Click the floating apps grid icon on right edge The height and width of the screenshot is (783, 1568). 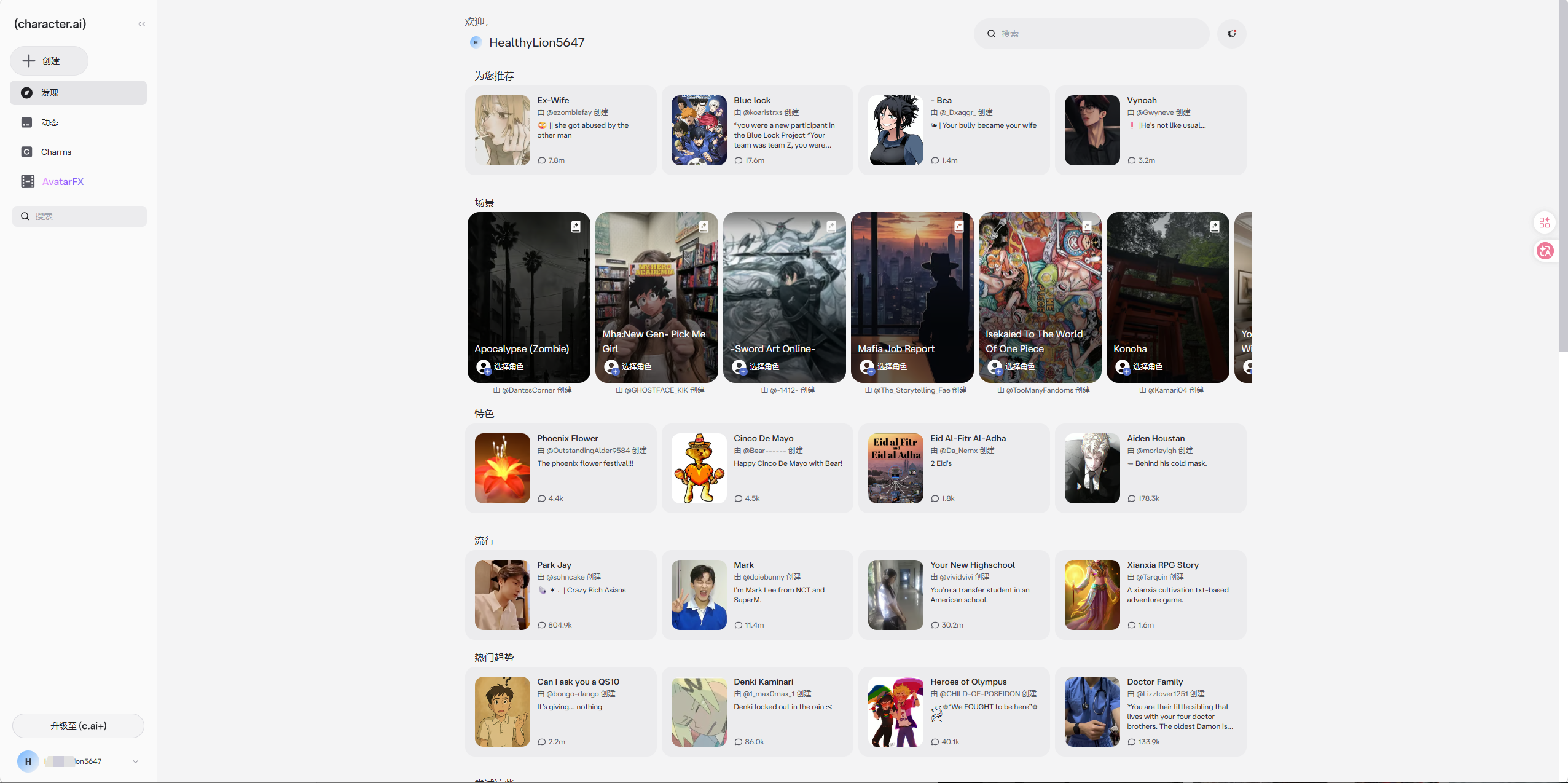click(1545, 222)
